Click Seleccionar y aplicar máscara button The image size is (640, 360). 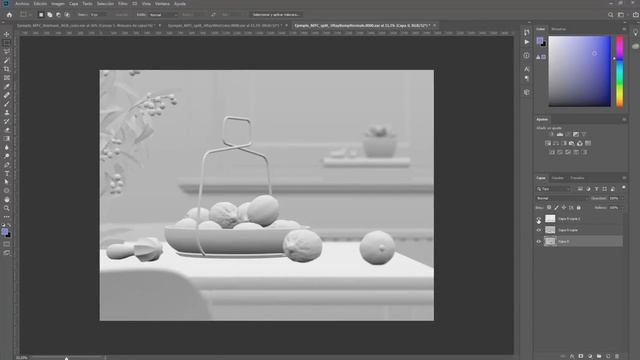[276, 15]
